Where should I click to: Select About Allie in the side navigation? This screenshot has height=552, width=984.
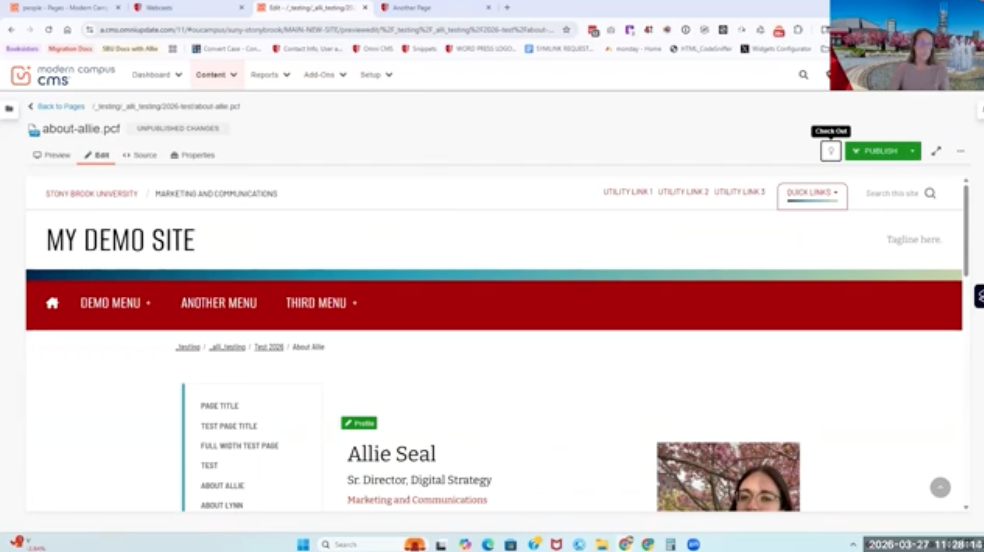pos(222,486)
